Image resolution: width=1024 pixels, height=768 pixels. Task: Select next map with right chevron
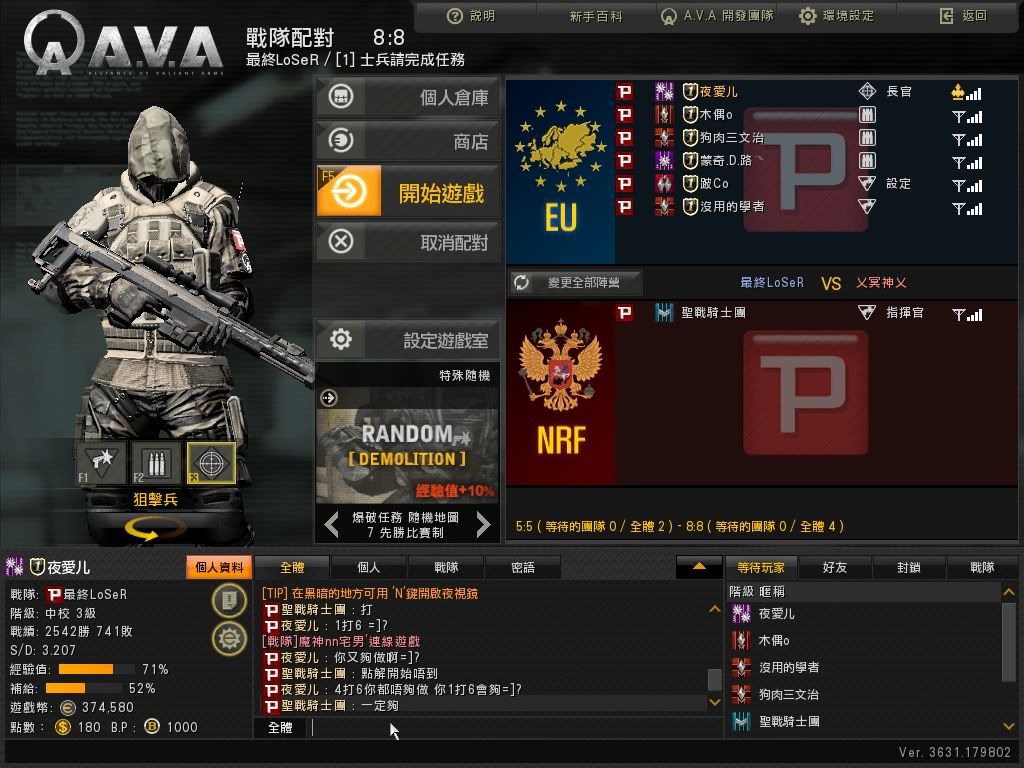coord(483,524)
